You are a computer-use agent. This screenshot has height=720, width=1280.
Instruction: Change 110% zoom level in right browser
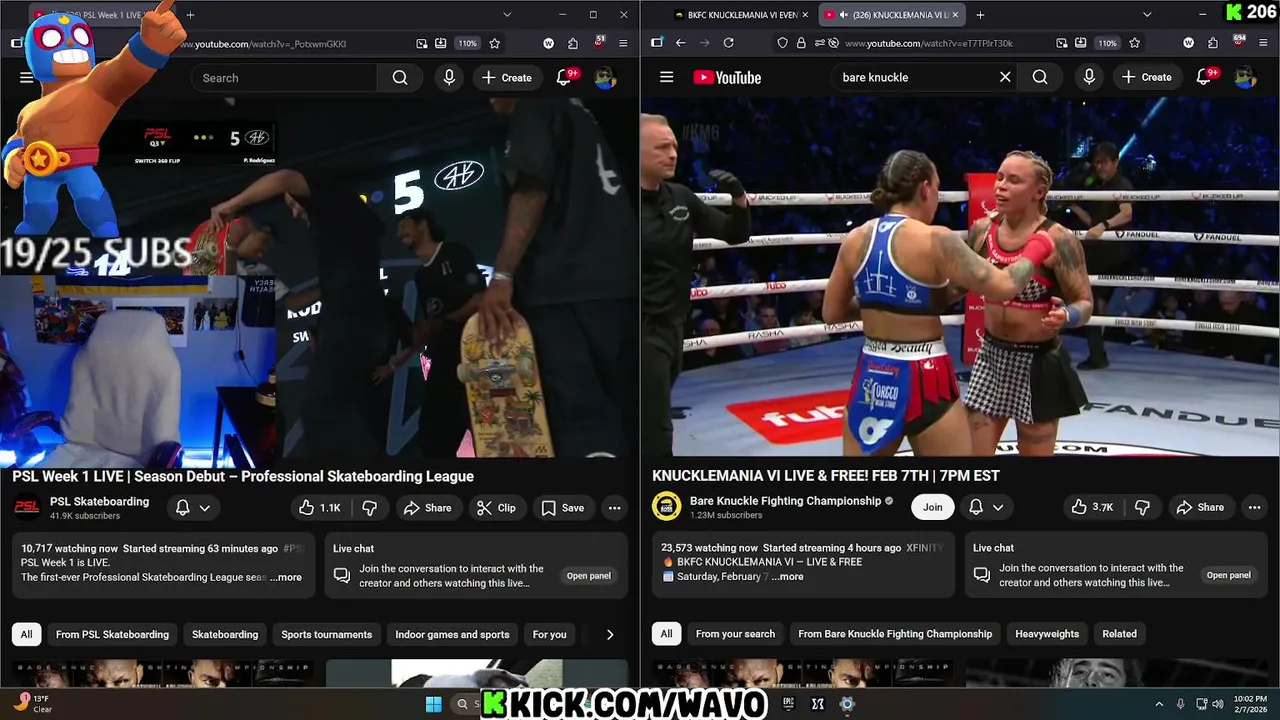[1107, 43]
